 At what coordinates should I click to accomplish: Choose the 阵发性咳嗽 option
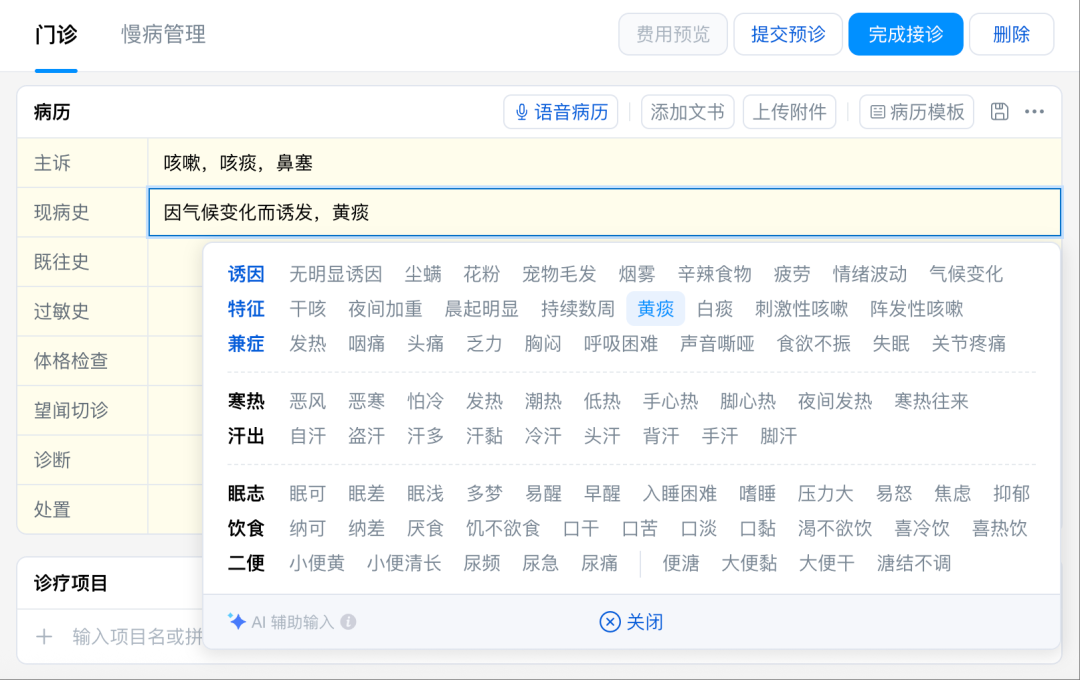[x=916, y=309]
